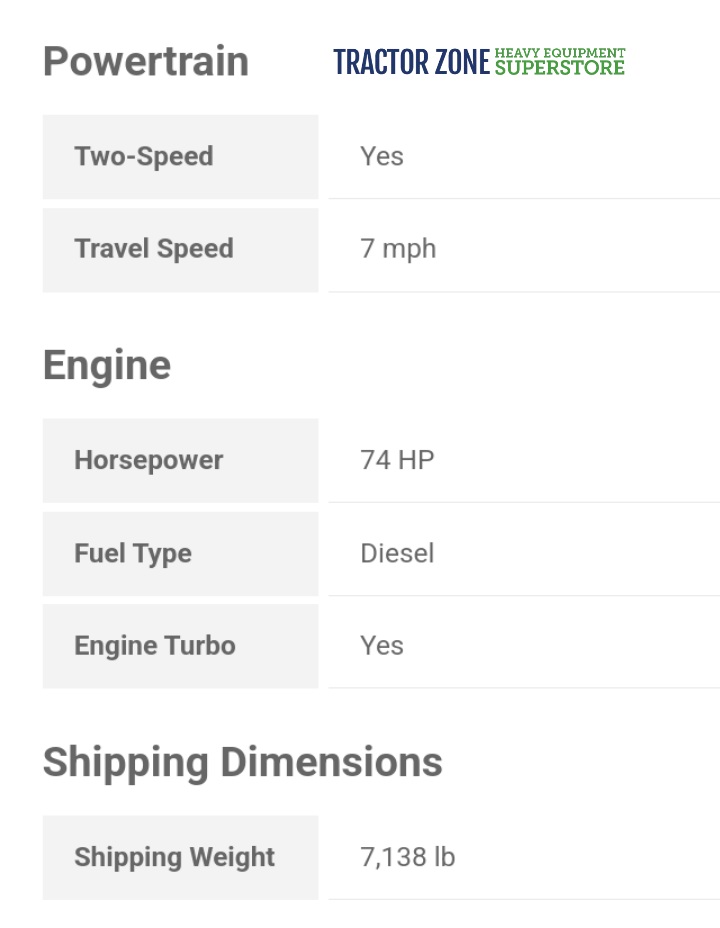This screenshot has height=928, width=720.
Task: Click the green SUPERSTORE logo text
Action: pyautogui.click(x=559, y=68)
